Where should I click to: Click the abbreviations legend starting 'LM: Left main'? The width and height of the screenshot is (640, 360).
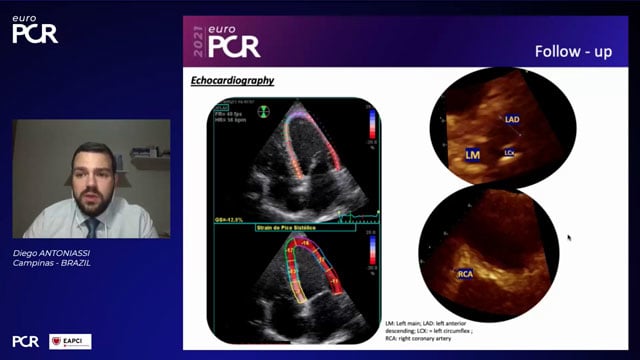tap(429, 331)
